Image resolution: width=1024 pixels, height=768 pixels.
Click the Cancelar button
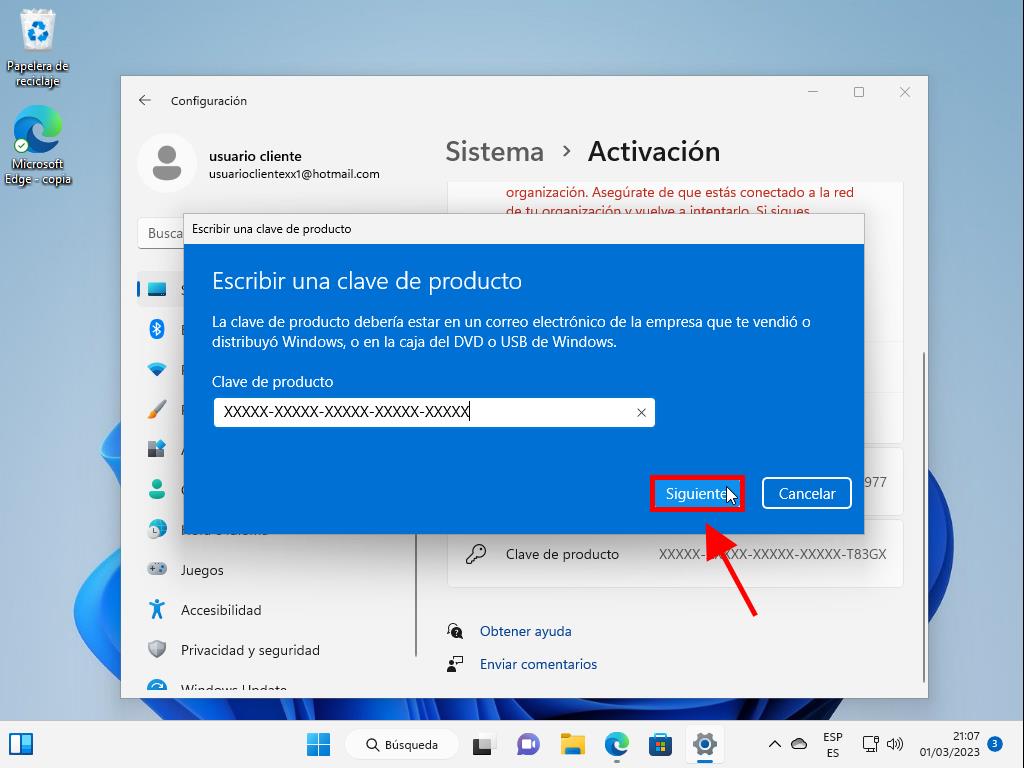(806, 494)
